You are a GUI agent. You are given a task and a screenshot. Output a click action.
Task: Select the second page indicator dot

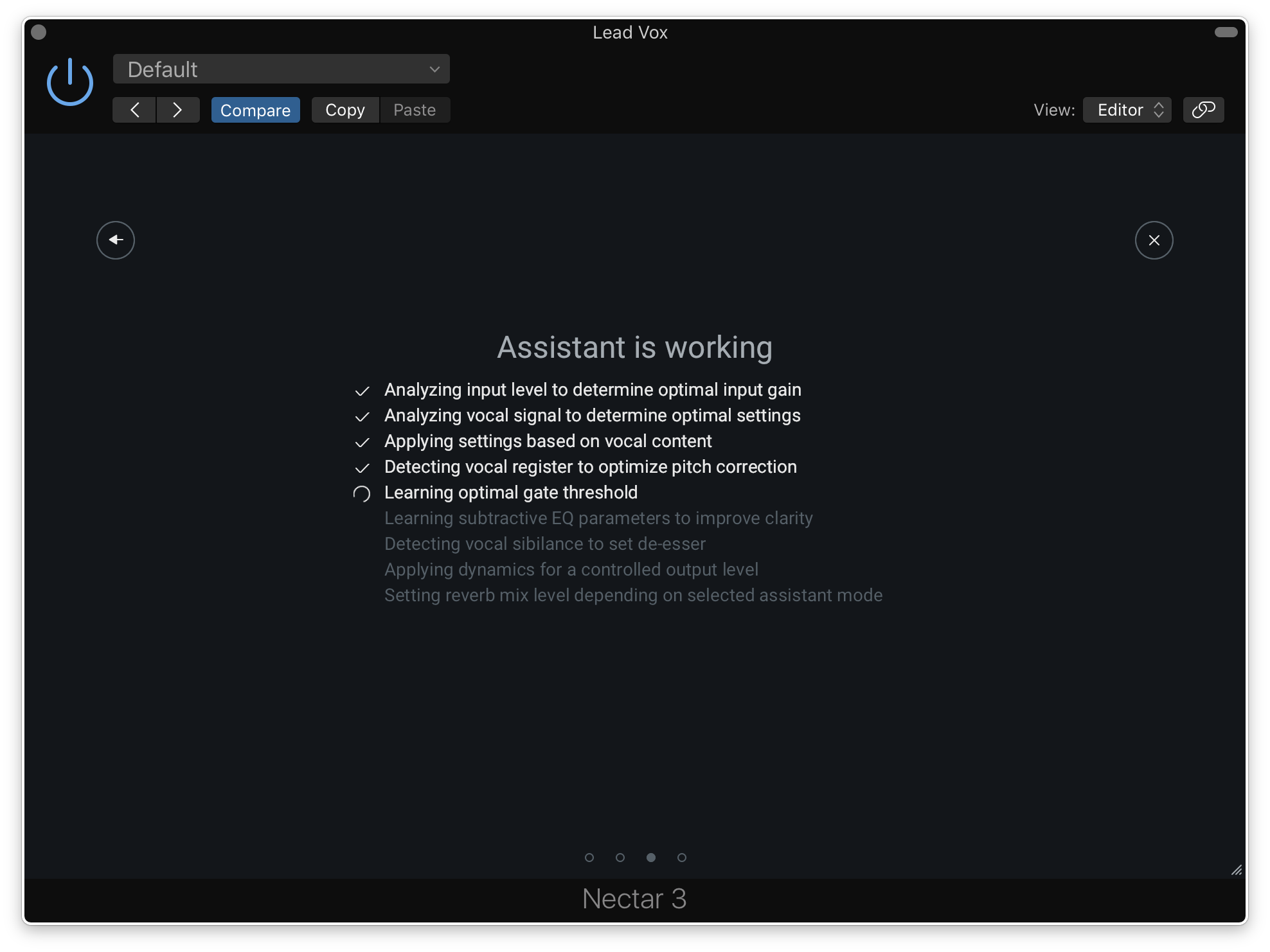click(620, 858)
